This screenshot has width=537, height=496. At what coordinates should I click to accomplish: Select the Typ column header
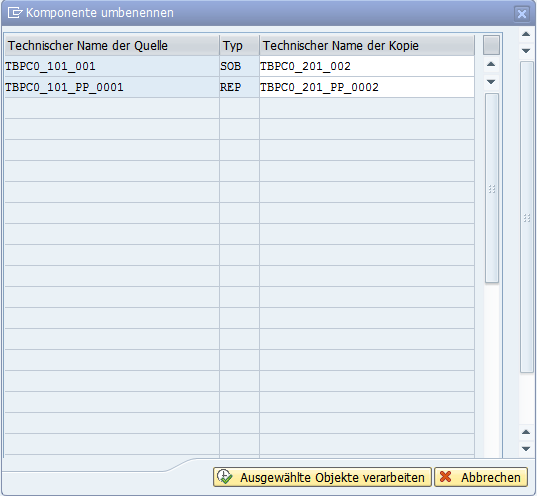[x=239, y=45]
